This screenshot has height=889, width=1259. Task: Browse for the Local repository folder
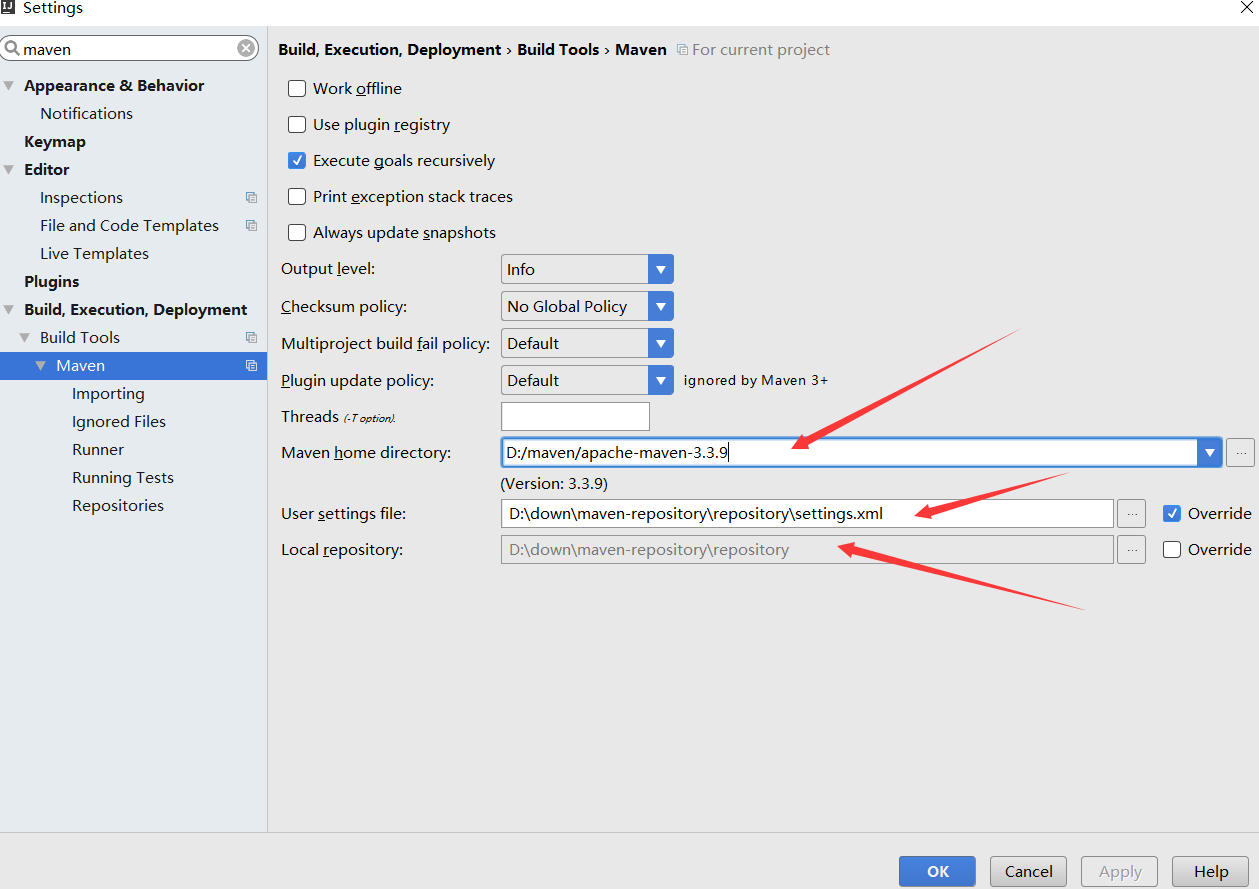[x=1132, y=550]
